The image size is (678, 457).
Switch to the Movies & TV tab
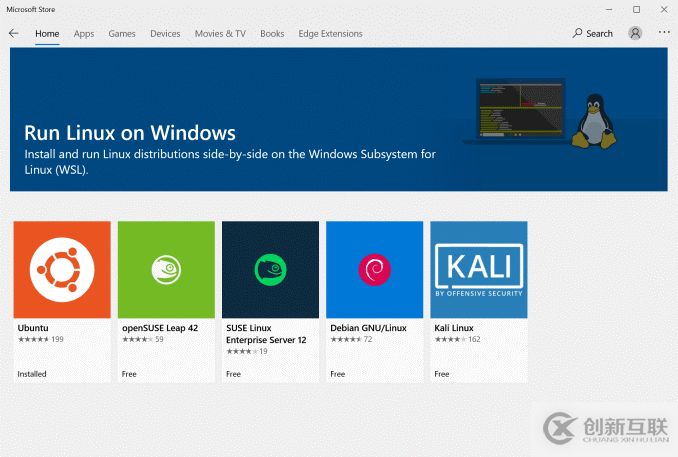pyautogui.click(x=220, y=34)
